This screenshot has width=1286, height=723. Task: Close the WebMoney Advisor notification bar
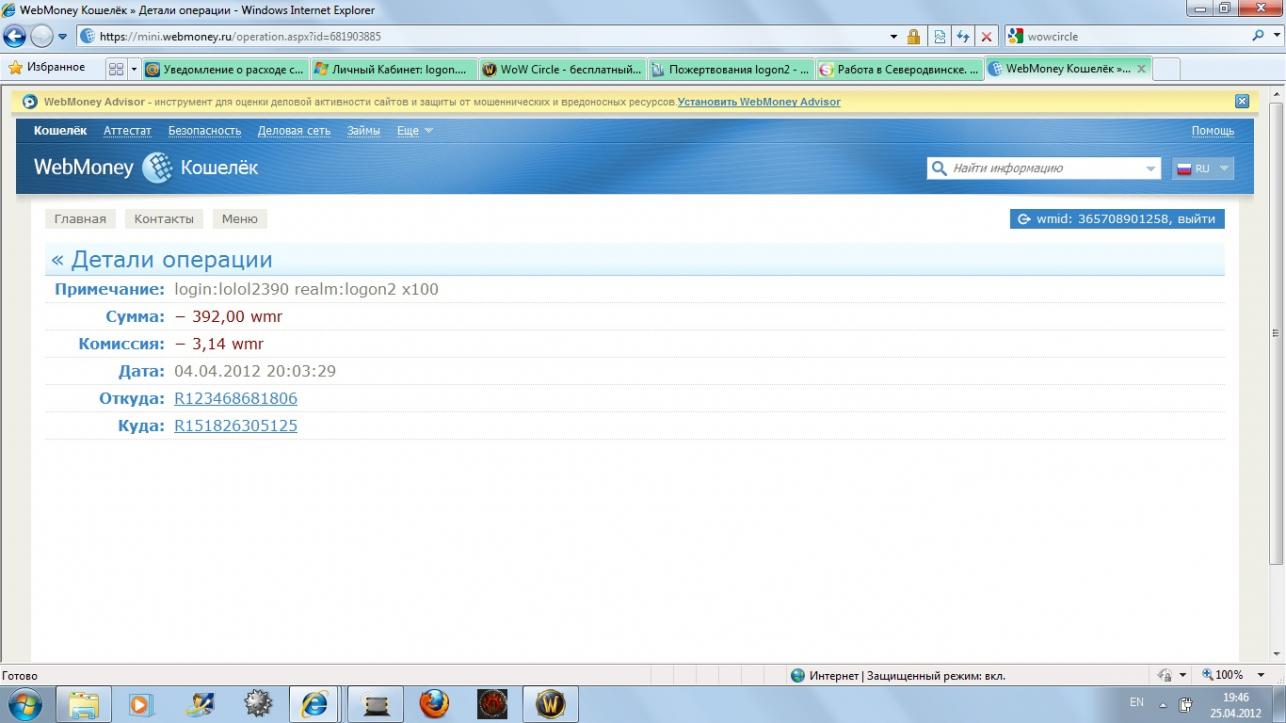coord(1242,101)
